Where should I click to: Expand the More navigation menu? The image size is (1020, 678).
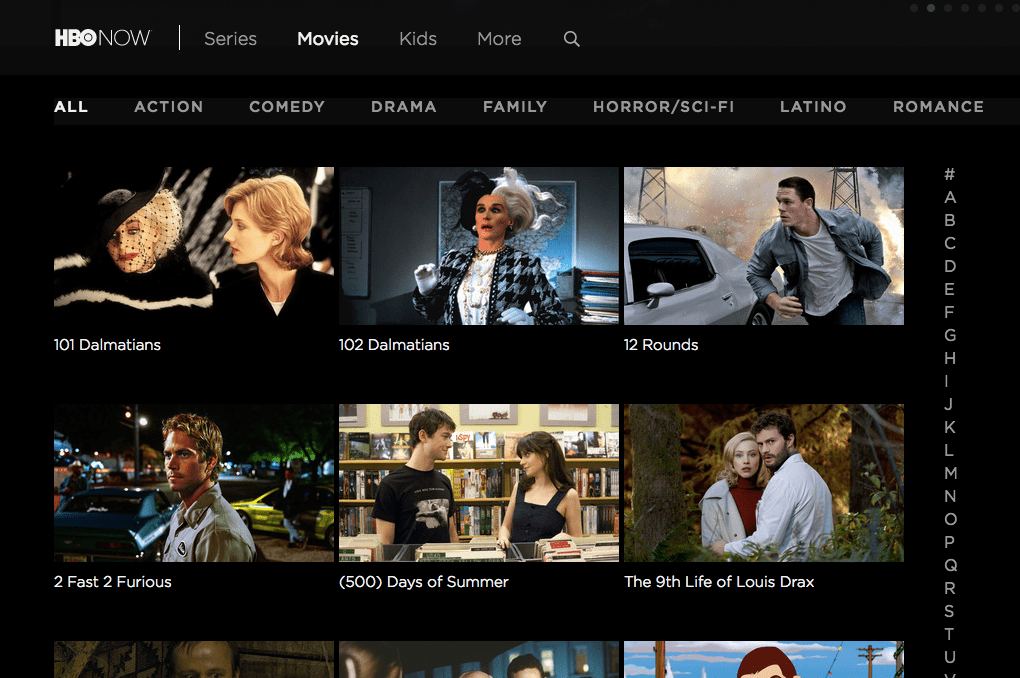point(498,39)
